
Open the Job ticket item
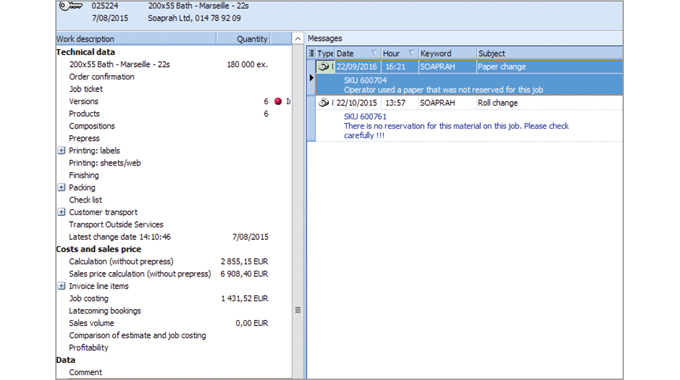pyautogui.click(x=86, y=89)
